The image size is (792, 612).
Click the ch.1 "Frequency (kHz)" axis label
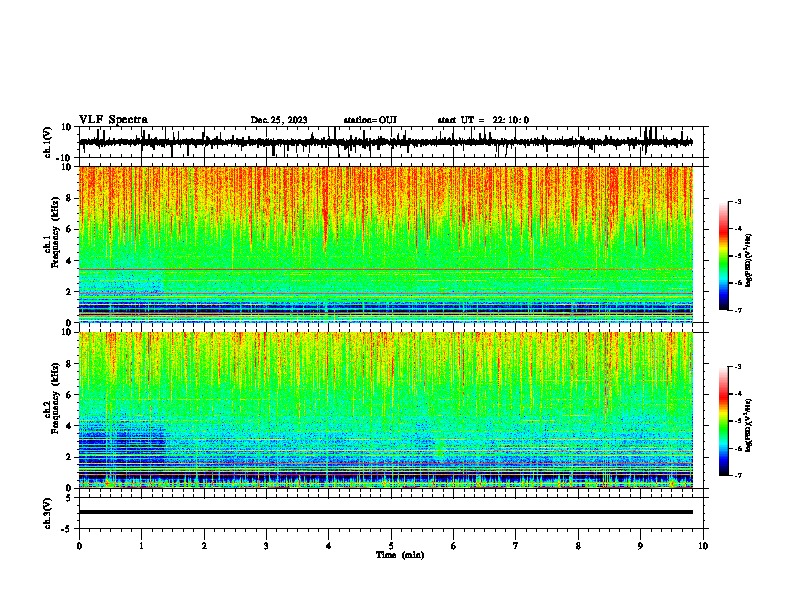tap(56, 232)
